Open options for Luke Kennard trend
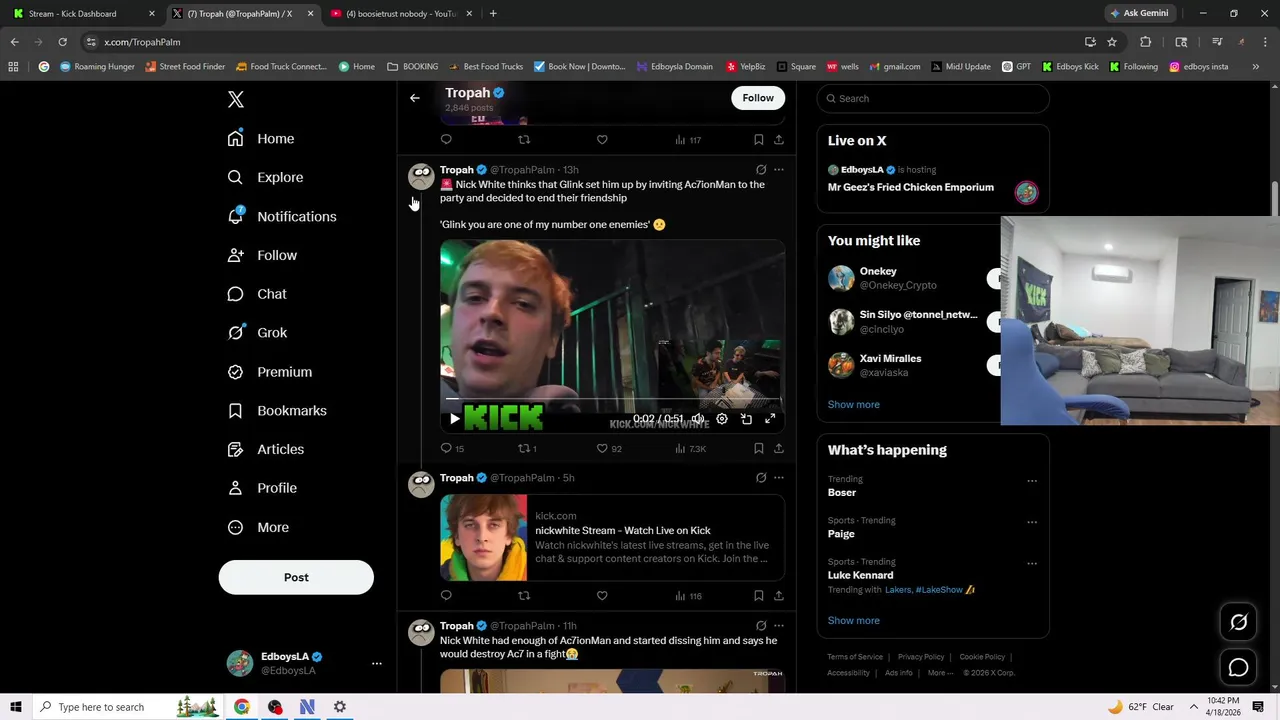Image resolution: width=1280 pixels, height=720 pixels. (1032, 564)
